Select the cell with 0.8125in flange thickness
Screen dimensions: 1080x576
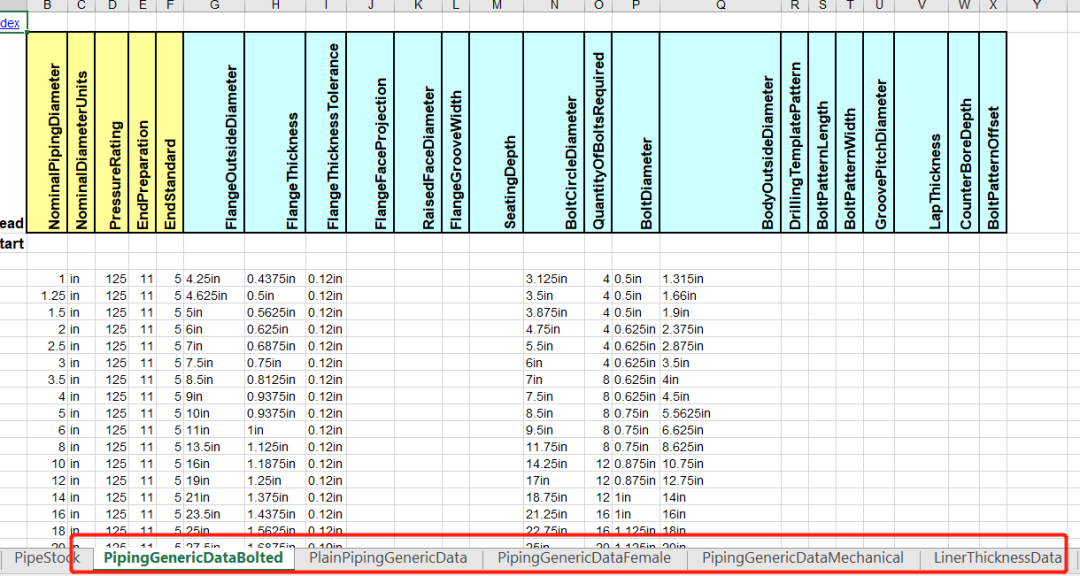pyautogui.click(x=275, y=380)
